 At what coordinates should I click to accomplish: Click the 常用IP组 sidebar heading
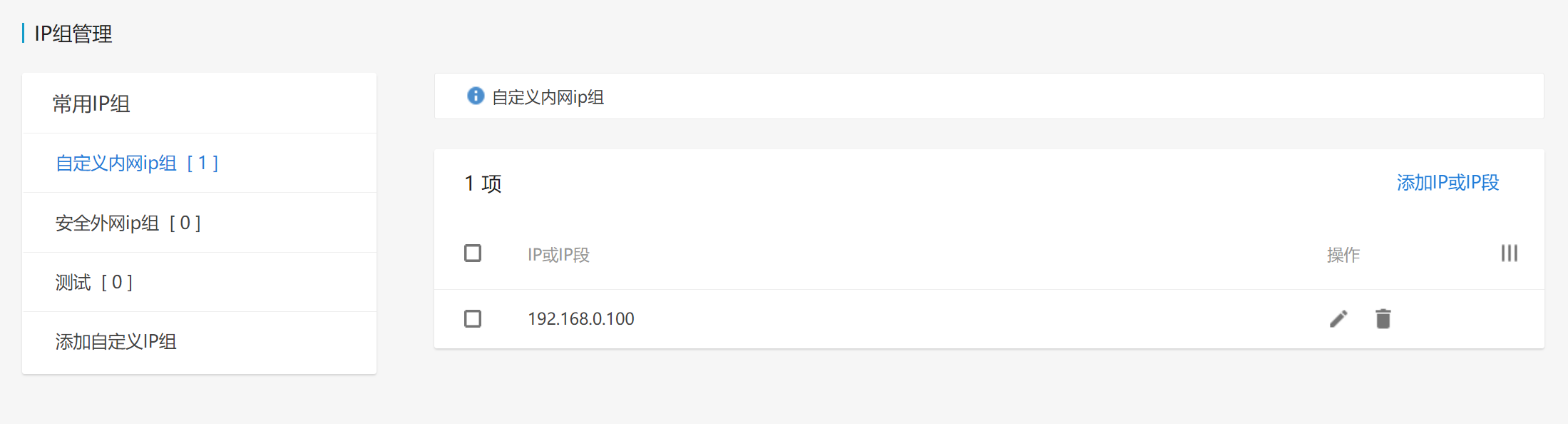tap(91, 104)
